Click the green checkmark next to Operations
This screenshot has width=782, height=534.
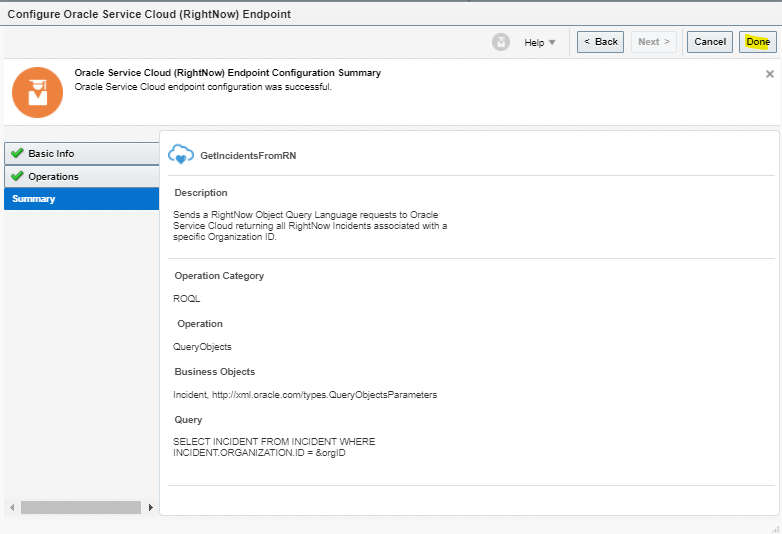coord(17,176)
